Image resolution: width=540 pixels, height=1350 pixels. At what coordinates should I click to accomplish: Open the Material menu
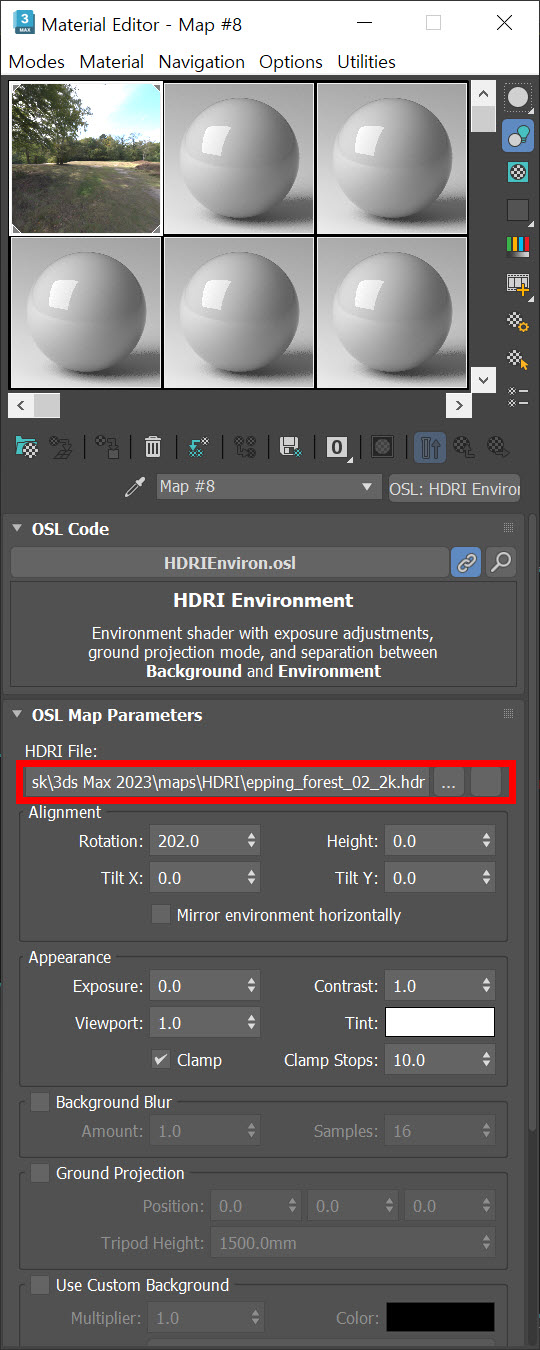(112, 62)
